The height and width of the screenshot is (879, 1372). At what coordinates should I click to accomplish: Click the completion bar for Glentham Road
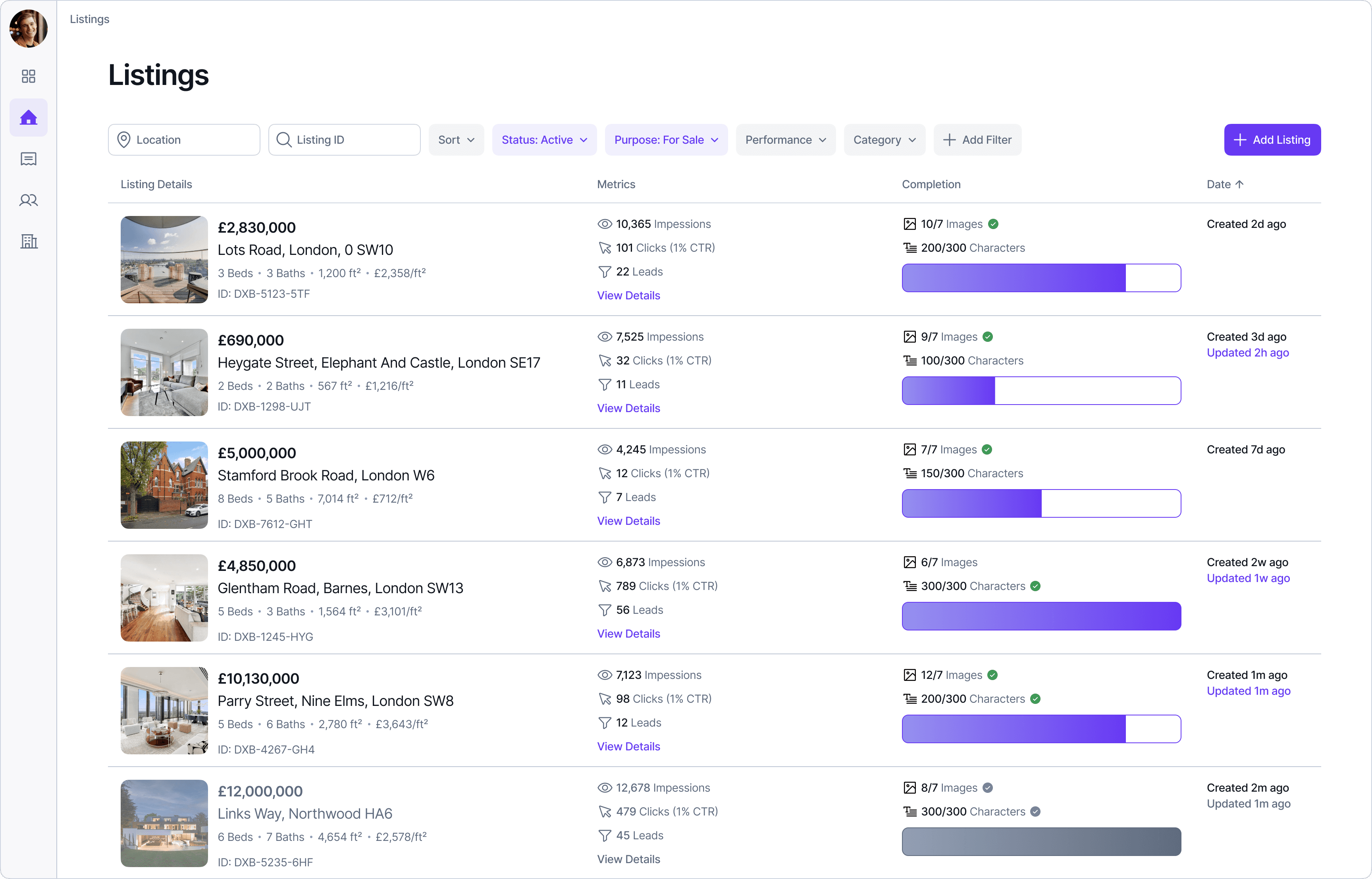point(1041,617)
